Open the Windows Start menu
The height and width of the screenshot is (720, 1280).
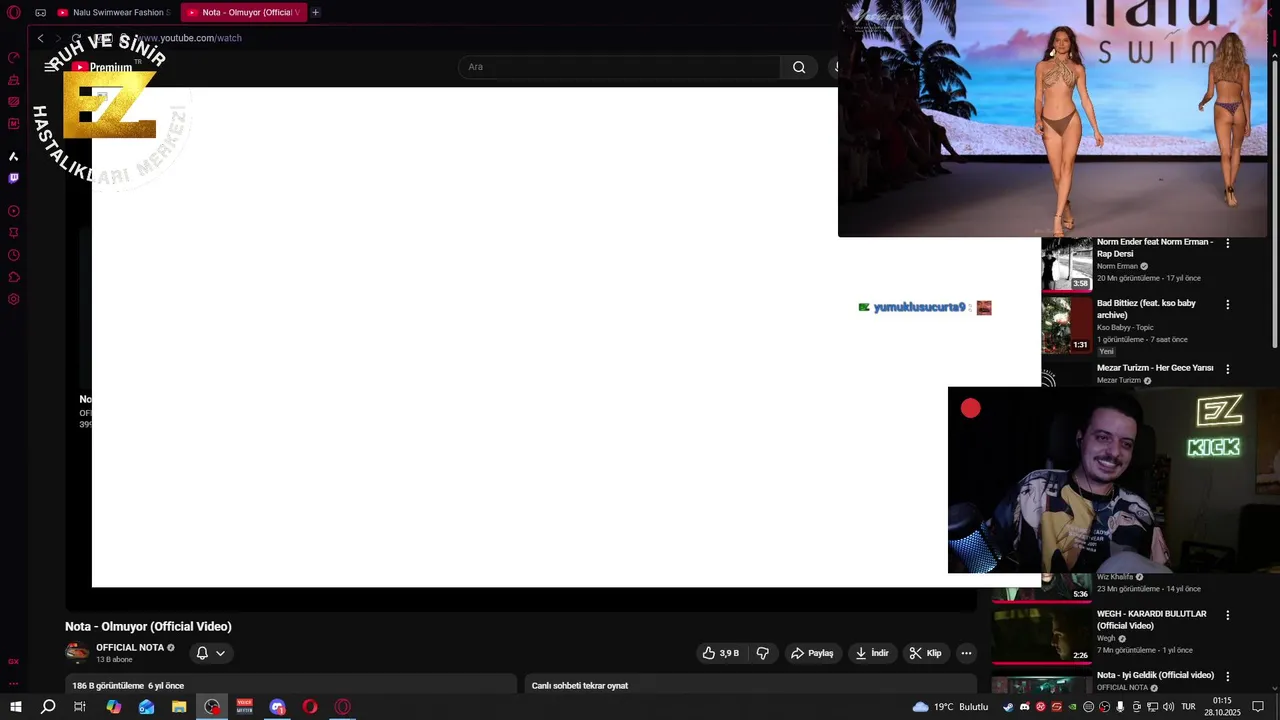point(16,707)
